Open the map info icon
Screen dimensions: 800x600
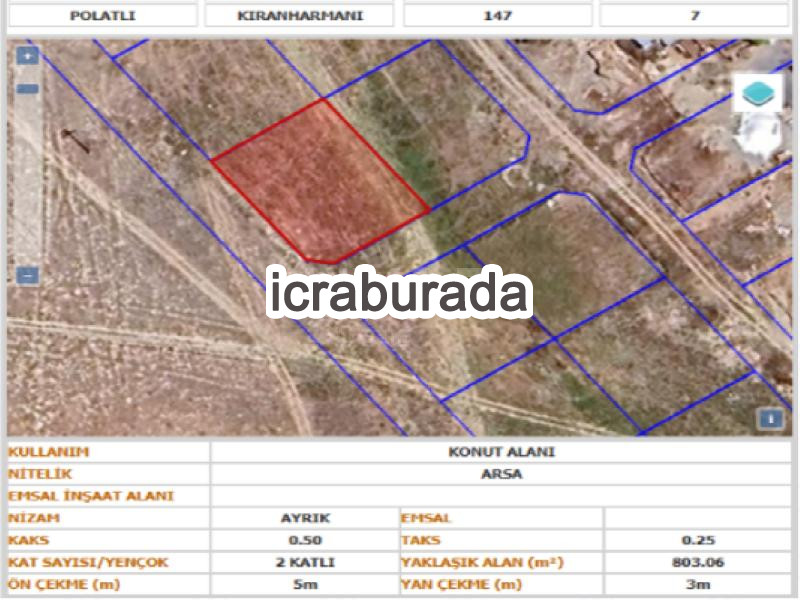770,419
